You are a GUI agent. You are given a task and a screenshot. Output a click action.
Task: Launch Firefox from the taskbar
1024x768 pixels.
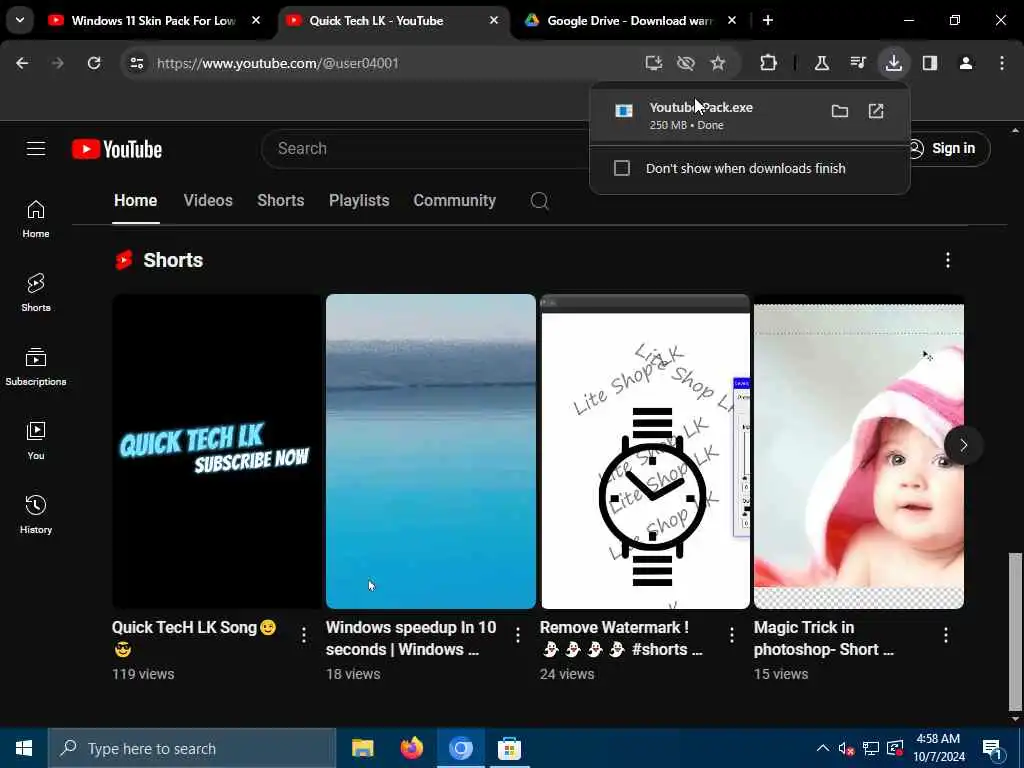tap(411, 748)
